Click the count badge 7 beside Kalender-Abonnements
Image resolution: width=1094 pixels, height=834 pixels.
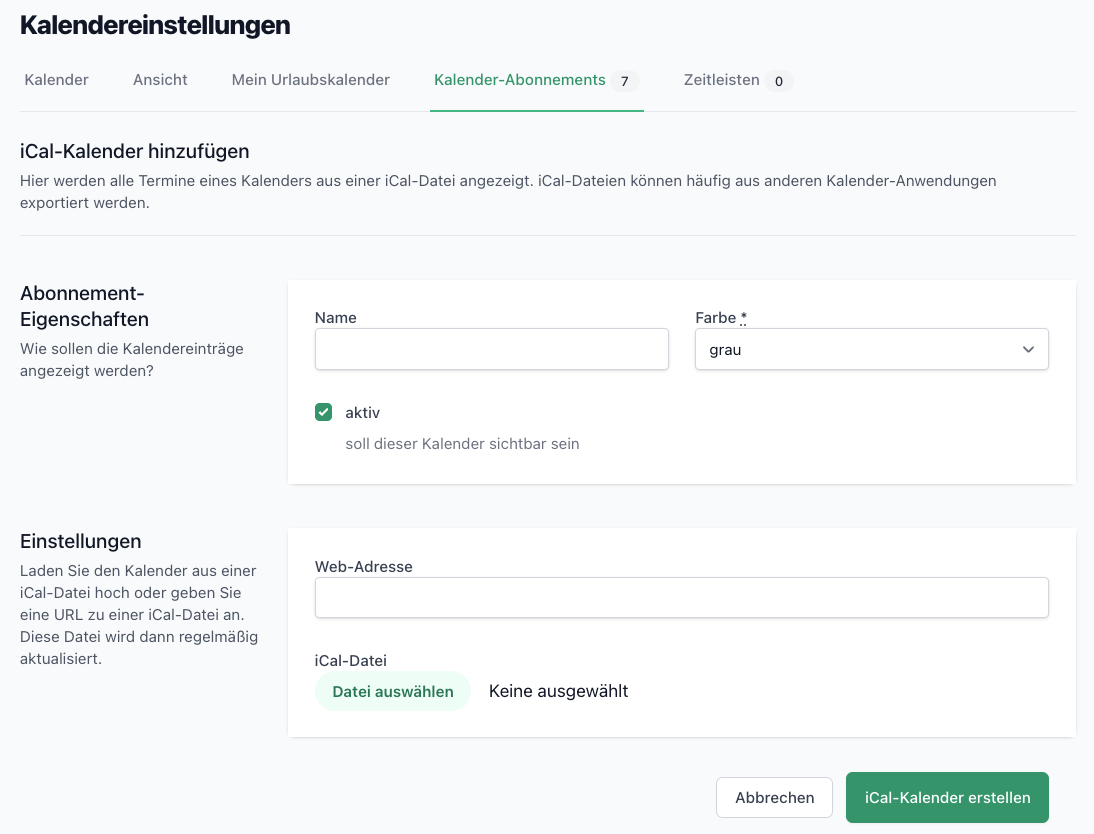[x=624, y=81]
